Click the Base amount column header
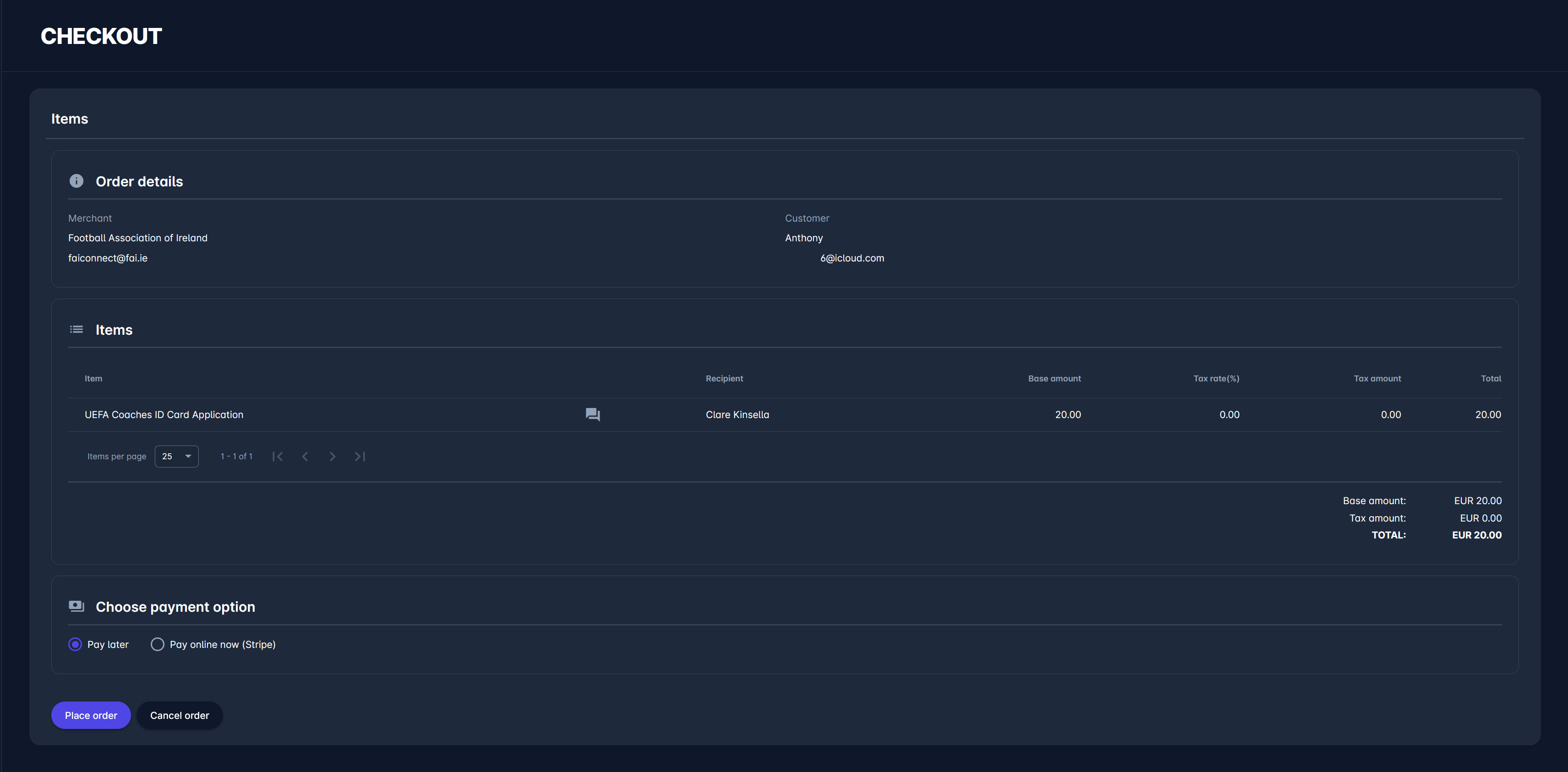The height and width of the screenshot is (772, 1568). [x=1054, y=378]
